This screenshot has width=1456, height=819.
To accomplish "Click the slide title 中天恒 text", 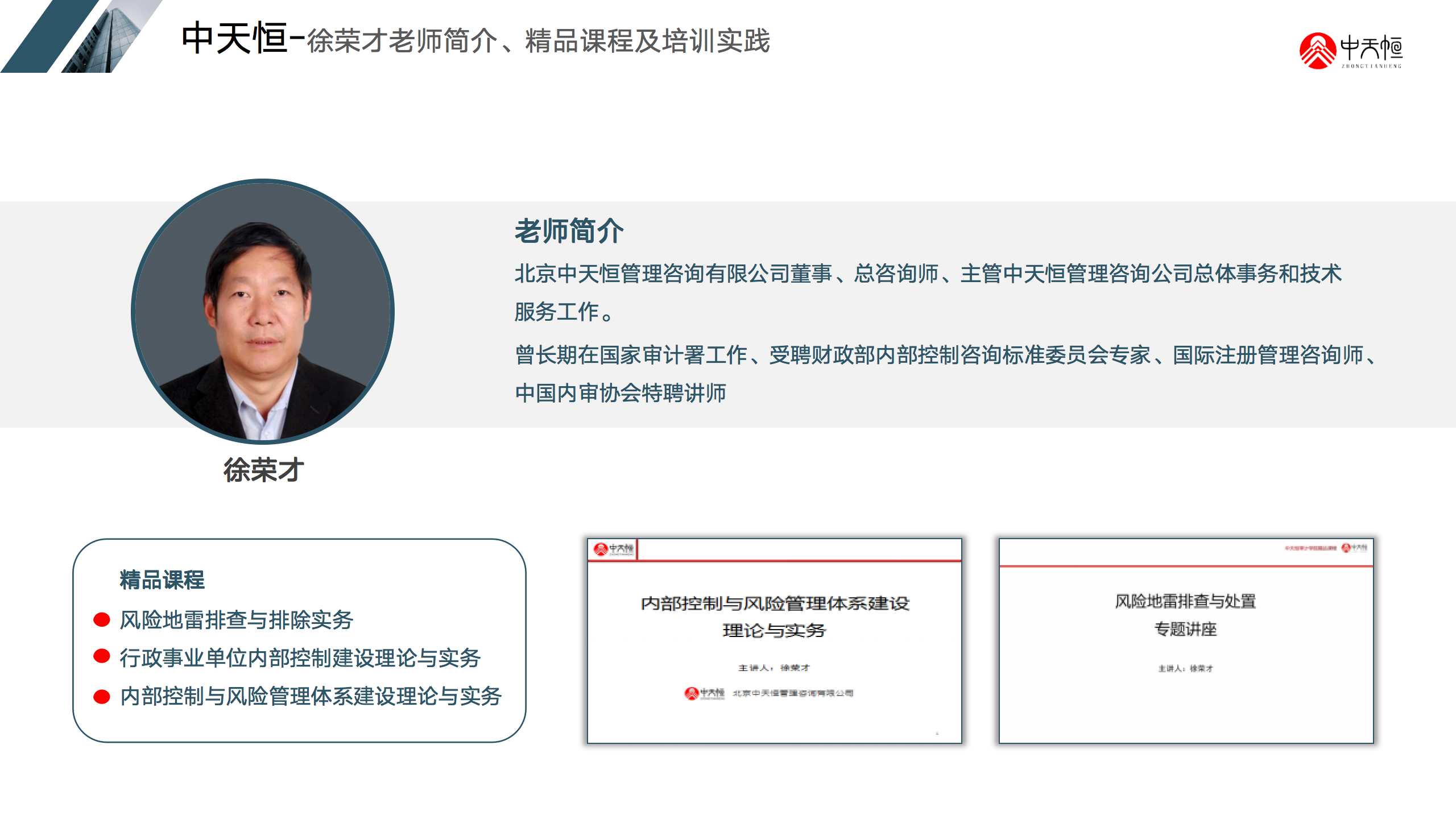I will click(x=234, y=39).
